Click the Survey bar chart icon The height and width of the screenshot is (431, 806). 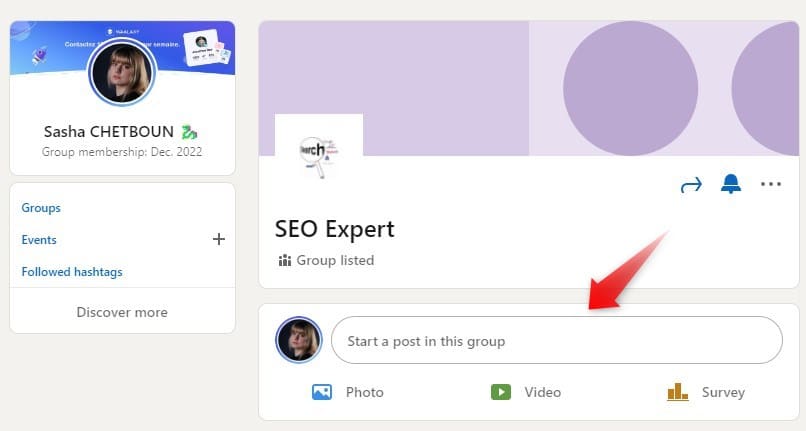677,391
